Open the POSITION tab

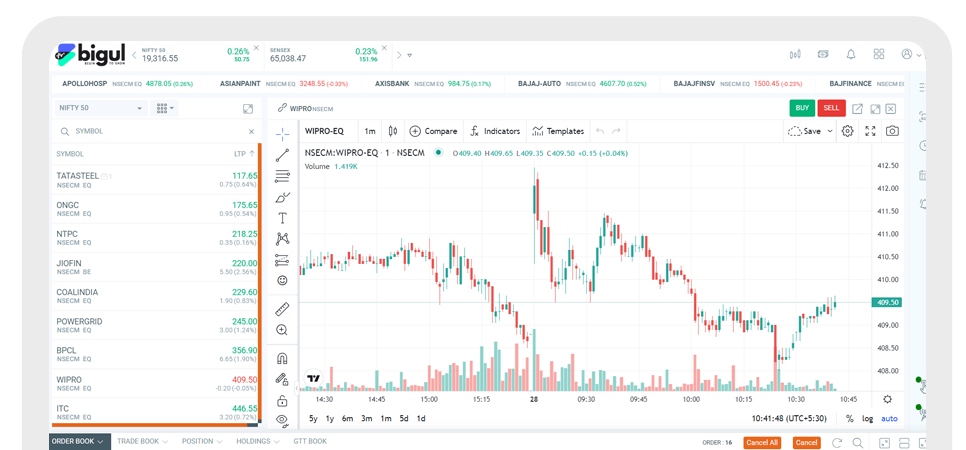pos(202,441)
